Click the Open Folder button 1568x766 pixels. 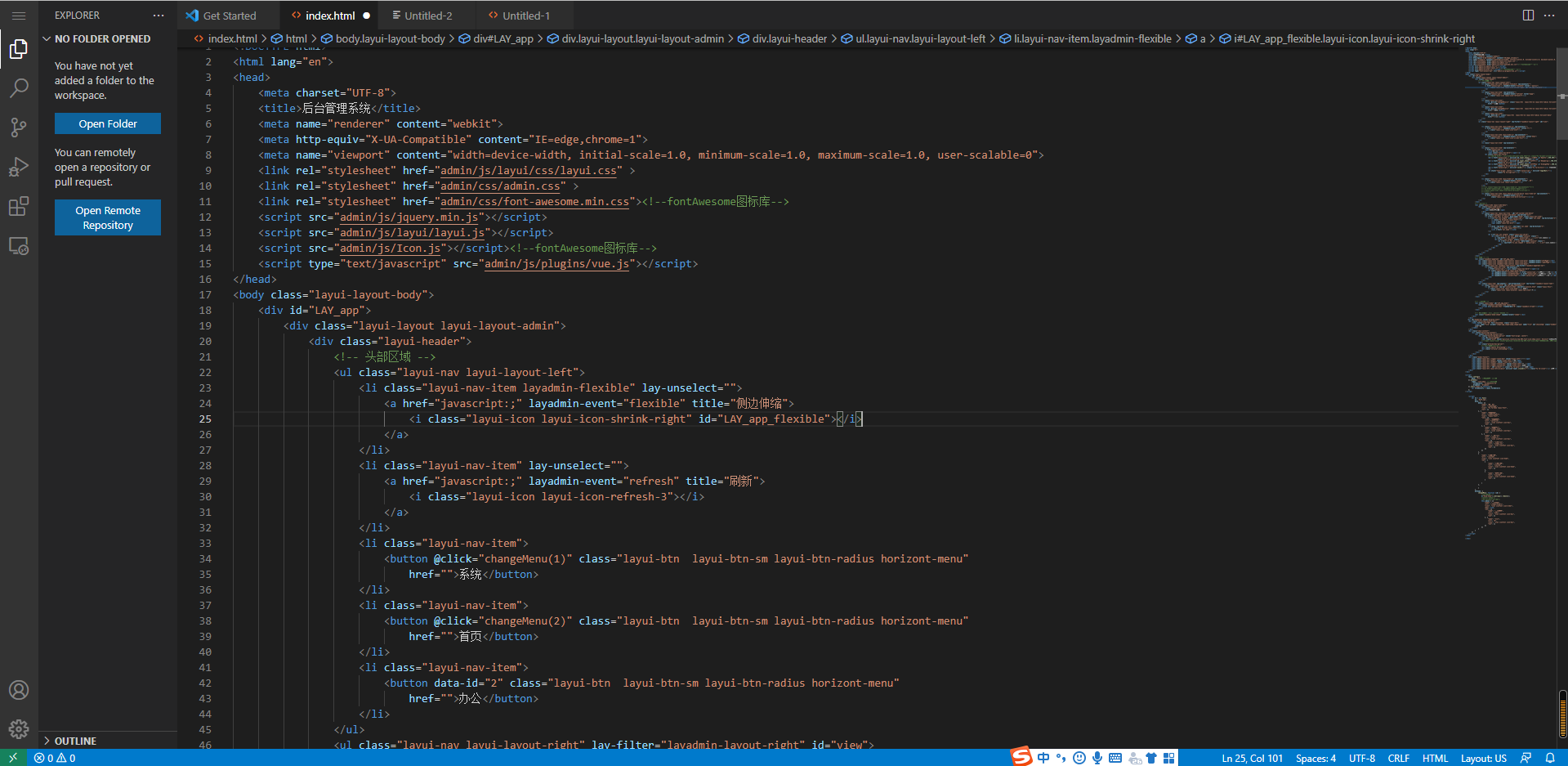coord(108,123)
